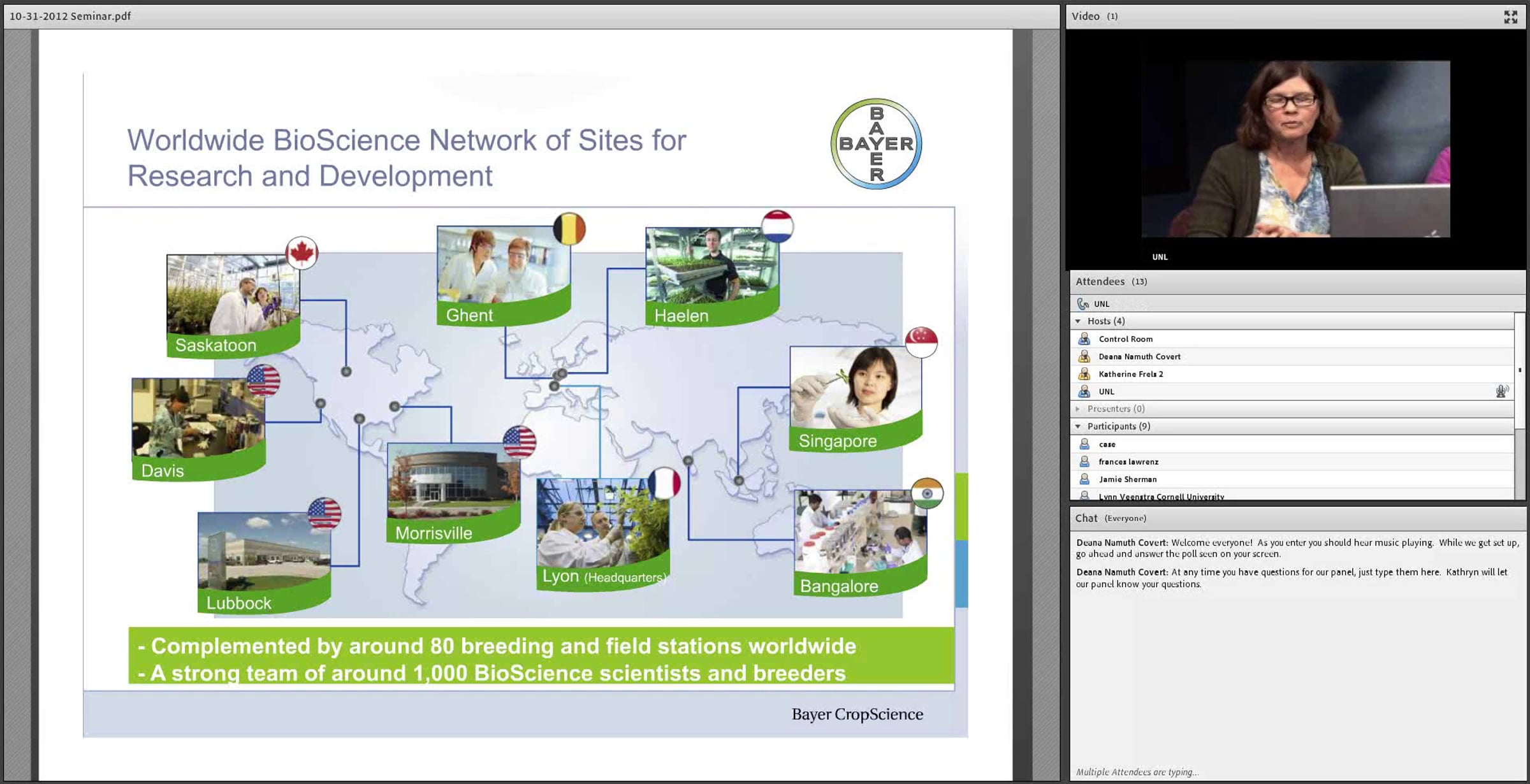Screen dimensions: 1530x784
Task: Click Katherine Frels 2's host avatar icon
Action: pos(1084,374)
